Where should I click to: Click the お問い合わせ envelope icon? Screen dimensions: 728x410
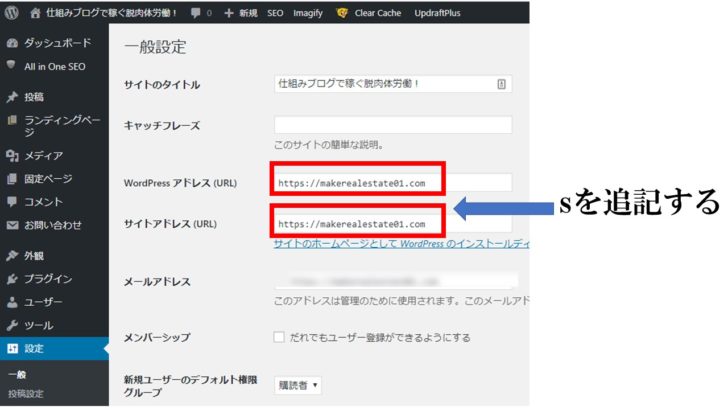click(x=12, y=225)
